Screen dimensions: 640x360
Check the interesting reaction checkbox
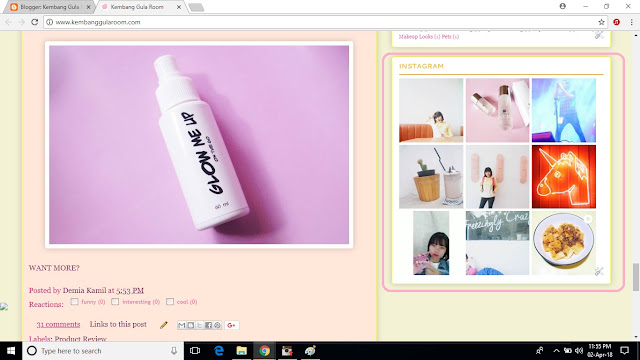point(115,302)
